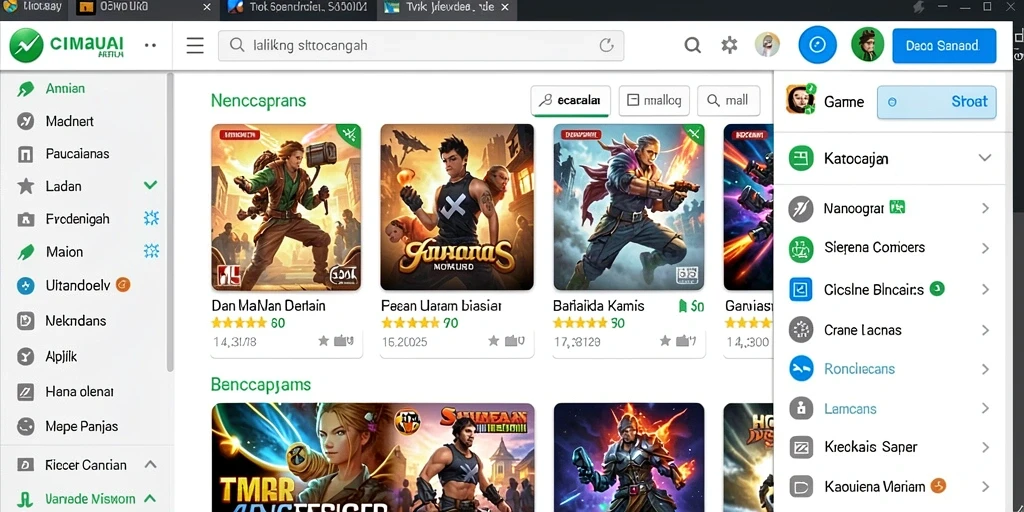Screen dimensions: 1024x512
Task: Expand the Kıeckais Saper row arrow
Action: [985, 448]
